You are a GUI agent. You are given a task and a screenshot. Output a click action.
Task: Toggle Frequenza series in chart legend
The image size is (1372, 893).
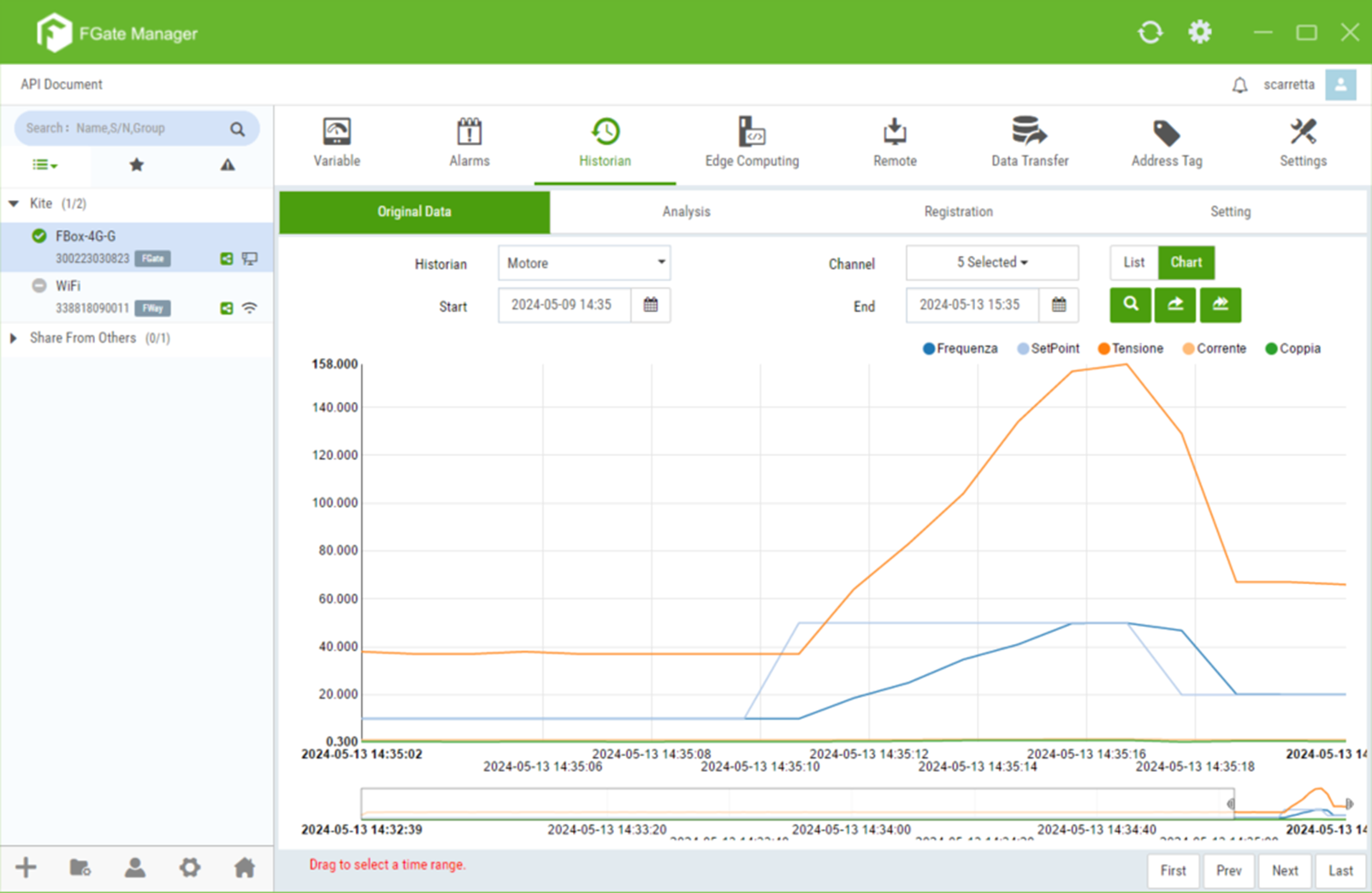point(960,348)
